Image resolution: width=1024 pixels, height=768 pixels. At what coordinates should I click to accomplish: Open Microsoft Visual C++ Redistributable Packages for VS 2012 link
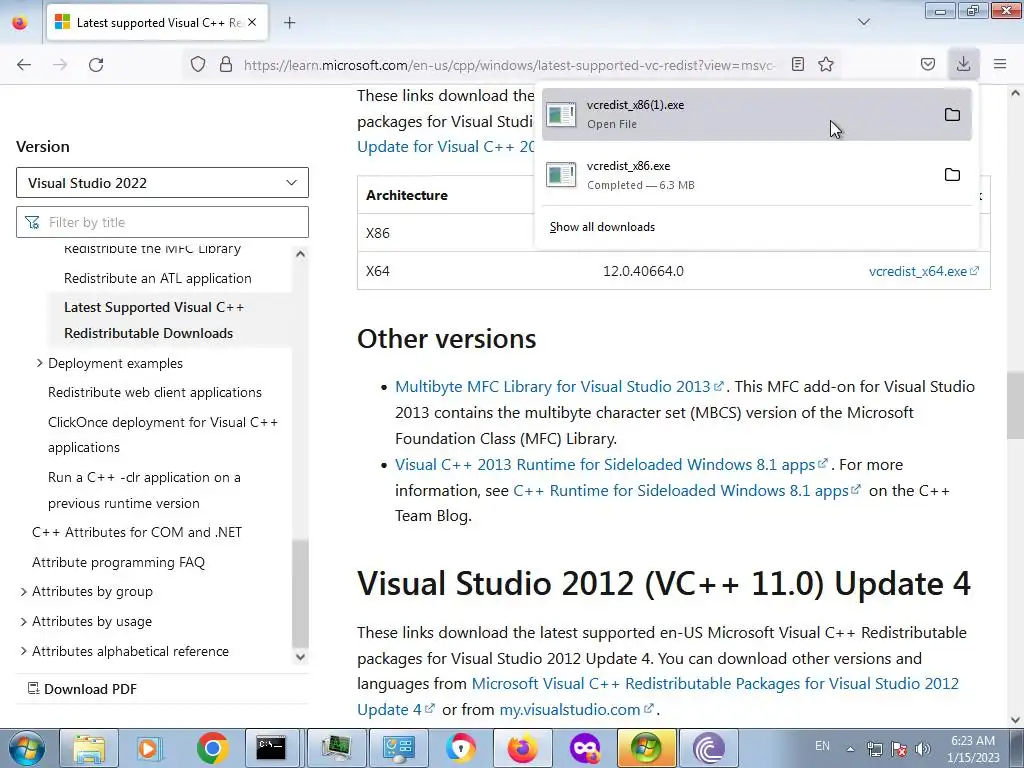[x=658, y=696]
